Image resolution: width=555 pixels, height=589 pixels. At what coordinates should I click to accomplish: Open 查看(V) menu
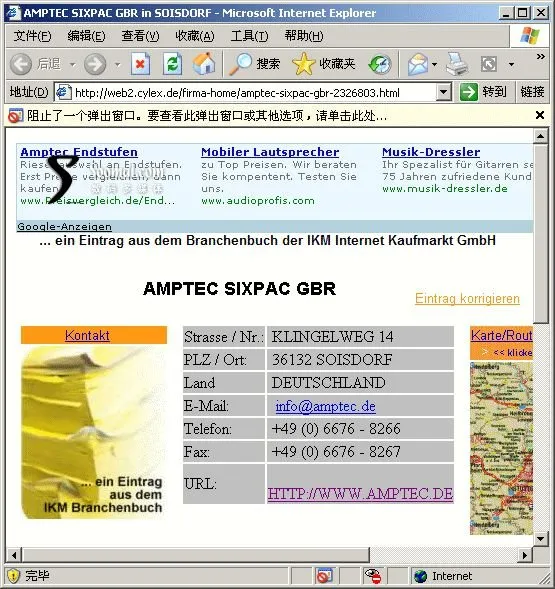pos(140,36)
